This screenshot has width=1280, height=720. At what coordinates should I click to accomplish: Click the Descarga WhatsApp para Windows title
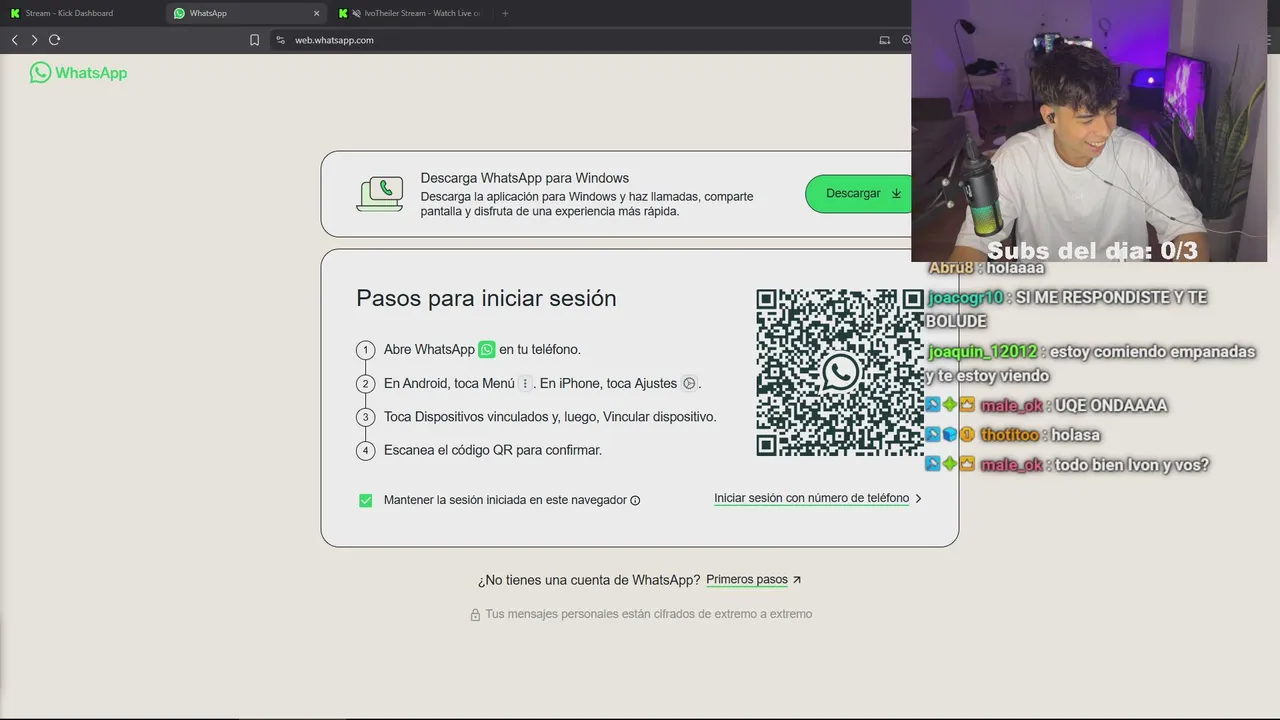pyautogui.click(x=524, y=178)
